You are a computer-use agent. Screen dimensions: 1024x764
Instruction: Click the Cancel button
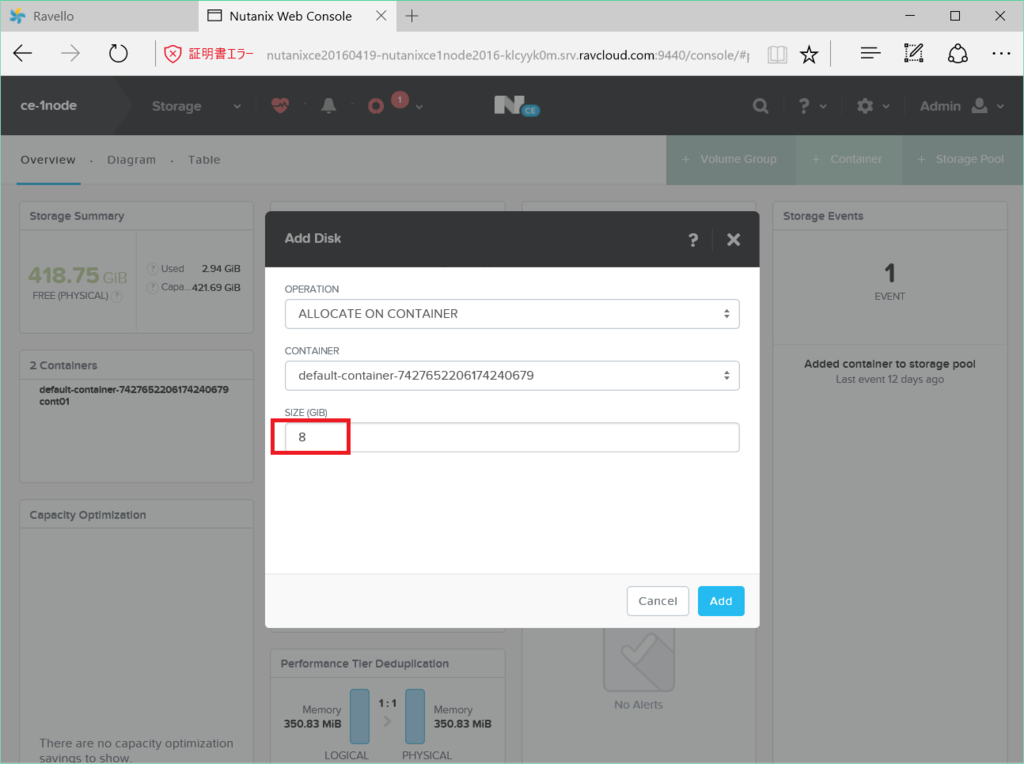coord(658,601)
